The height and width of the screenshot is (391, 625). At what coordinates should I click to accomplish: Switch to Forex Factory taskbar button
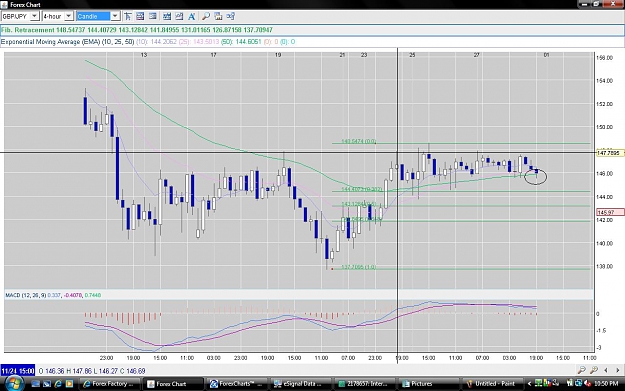110,384
